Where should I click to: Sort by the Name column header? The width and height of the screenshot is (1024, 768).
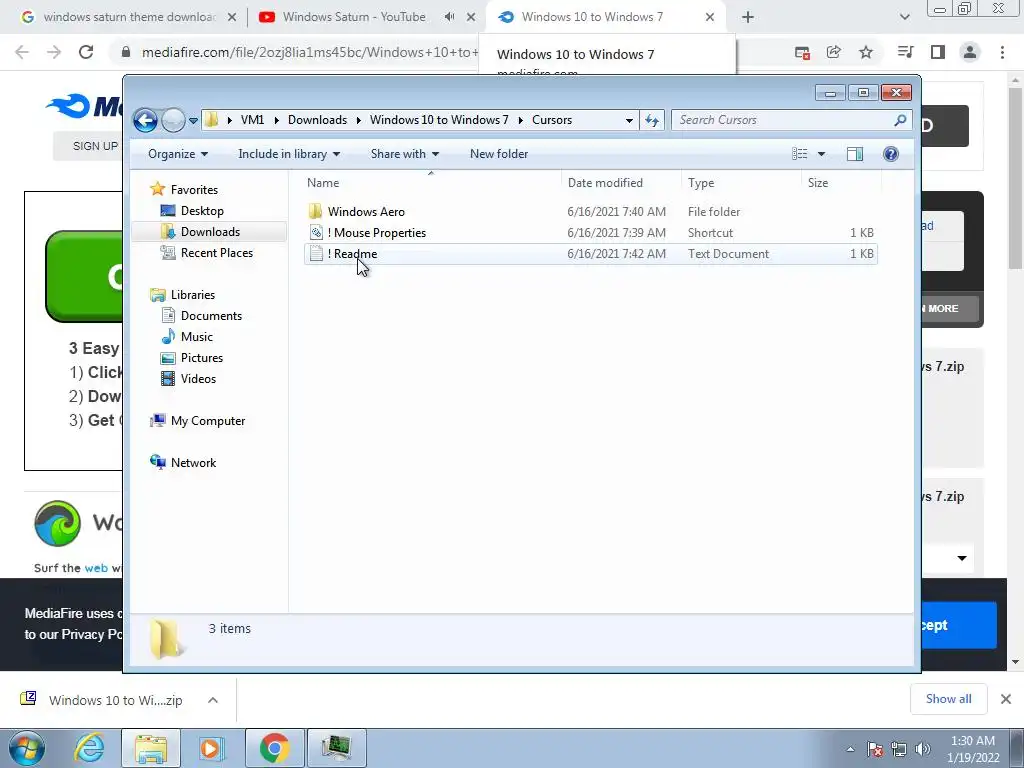click(x=431, y=183)
